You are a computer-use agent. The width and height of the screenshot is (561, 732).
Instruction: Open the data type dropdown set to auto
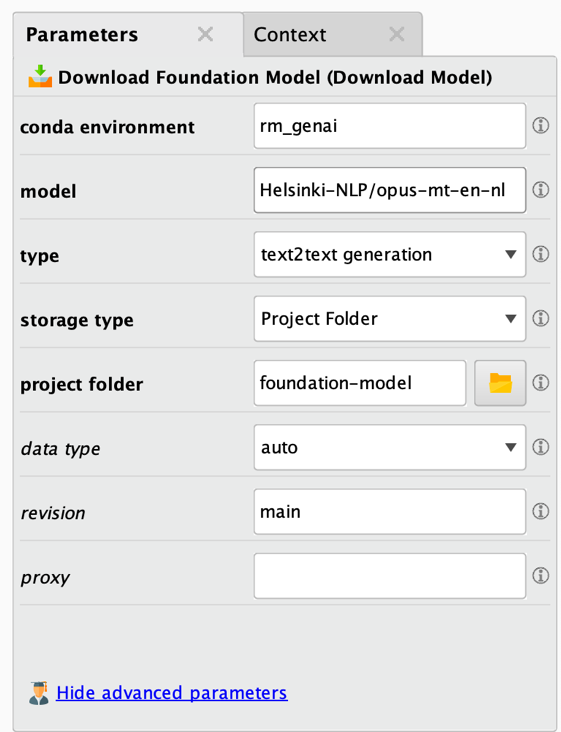(x=390, y=447)
